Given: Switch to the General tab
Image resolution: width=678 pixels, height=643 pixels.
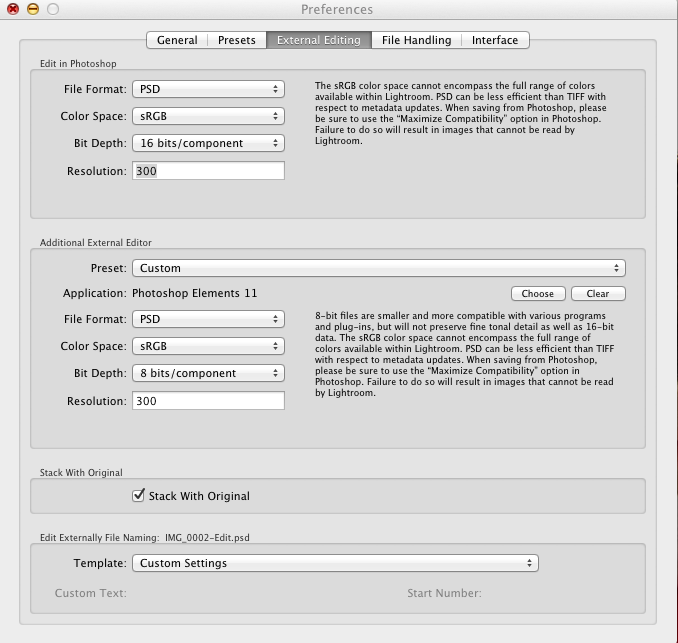Looking at the screenshot, I should (x=177, y=40).
